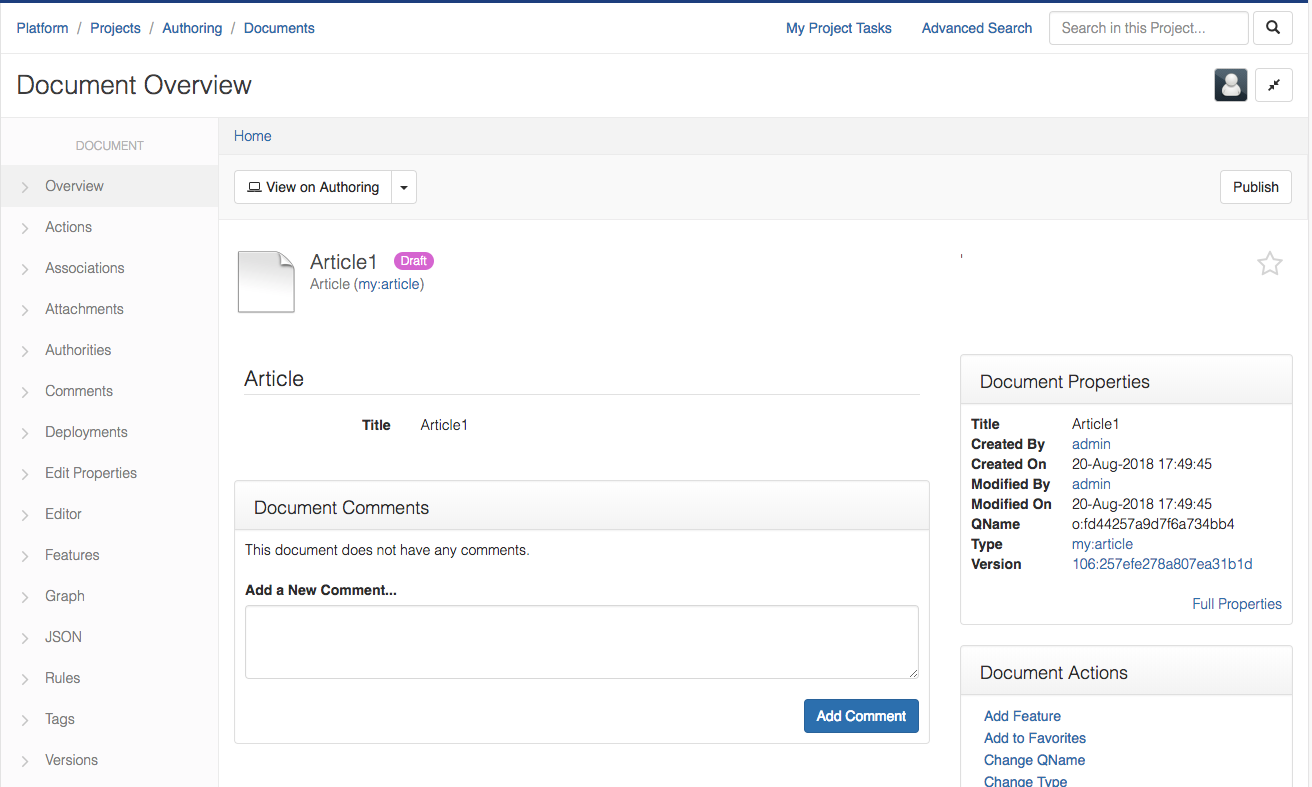Focus the Search in this Project field
The width and height of the screenshot is (1312, 787).
point(1148,28)
